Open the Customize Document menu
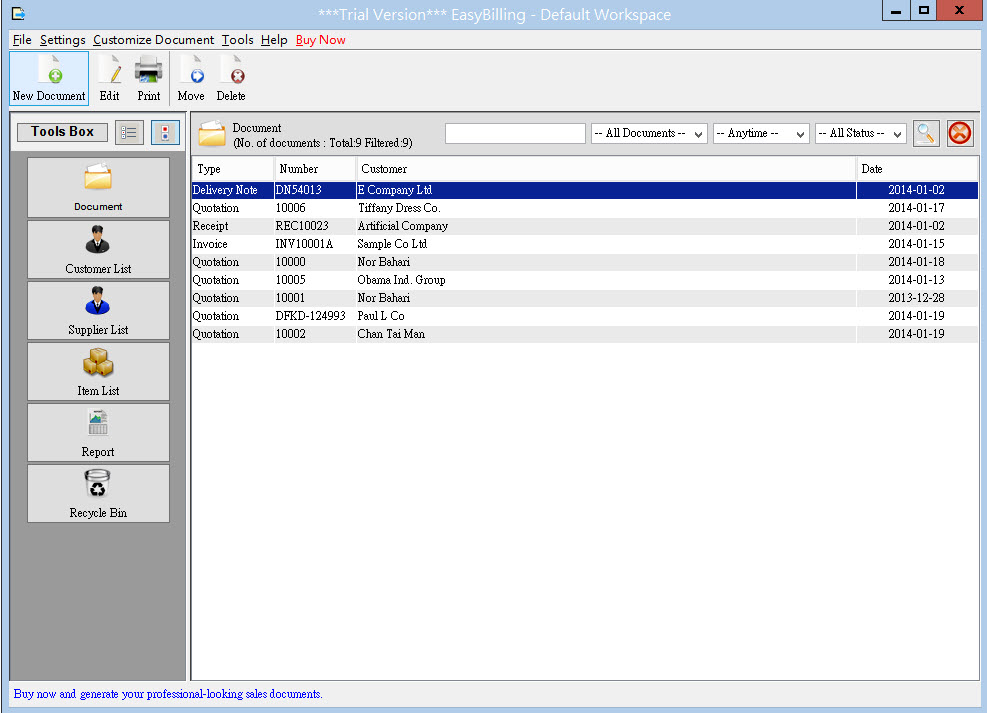 pyautogui.click(x=154, y=40)
